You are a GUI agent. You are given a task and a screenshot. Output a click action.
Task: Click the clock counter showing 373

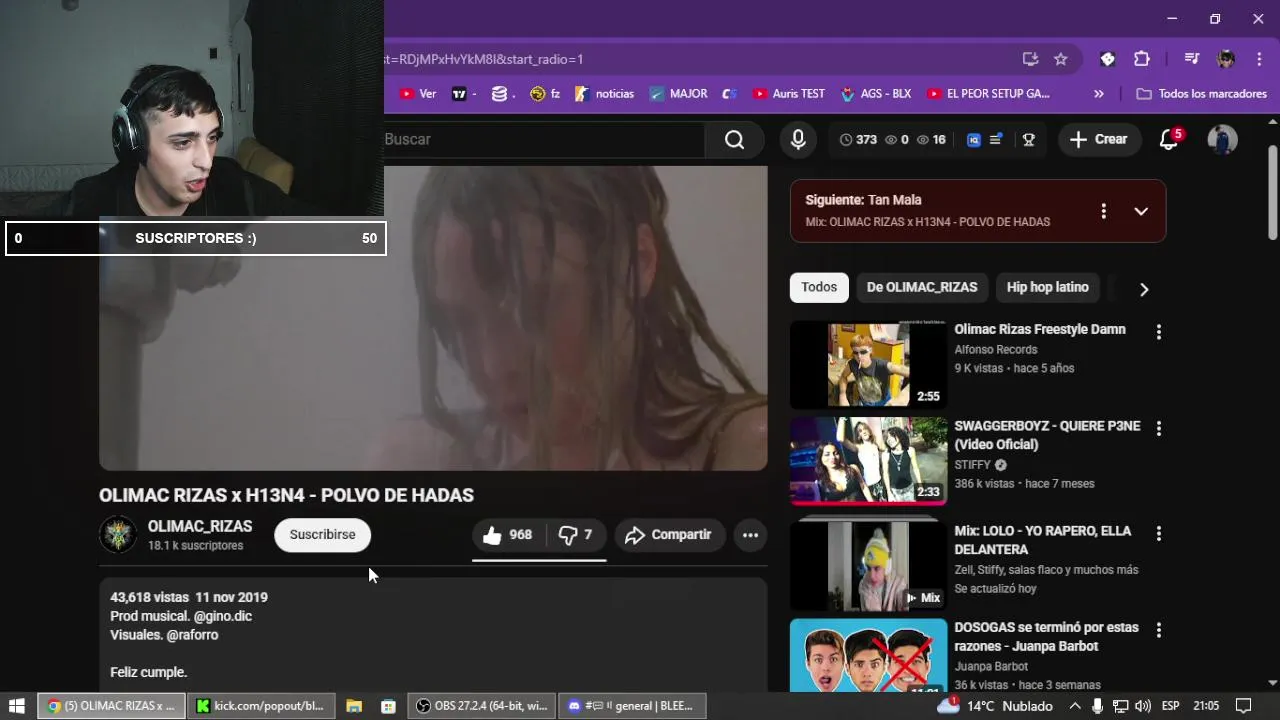[858, 140]
